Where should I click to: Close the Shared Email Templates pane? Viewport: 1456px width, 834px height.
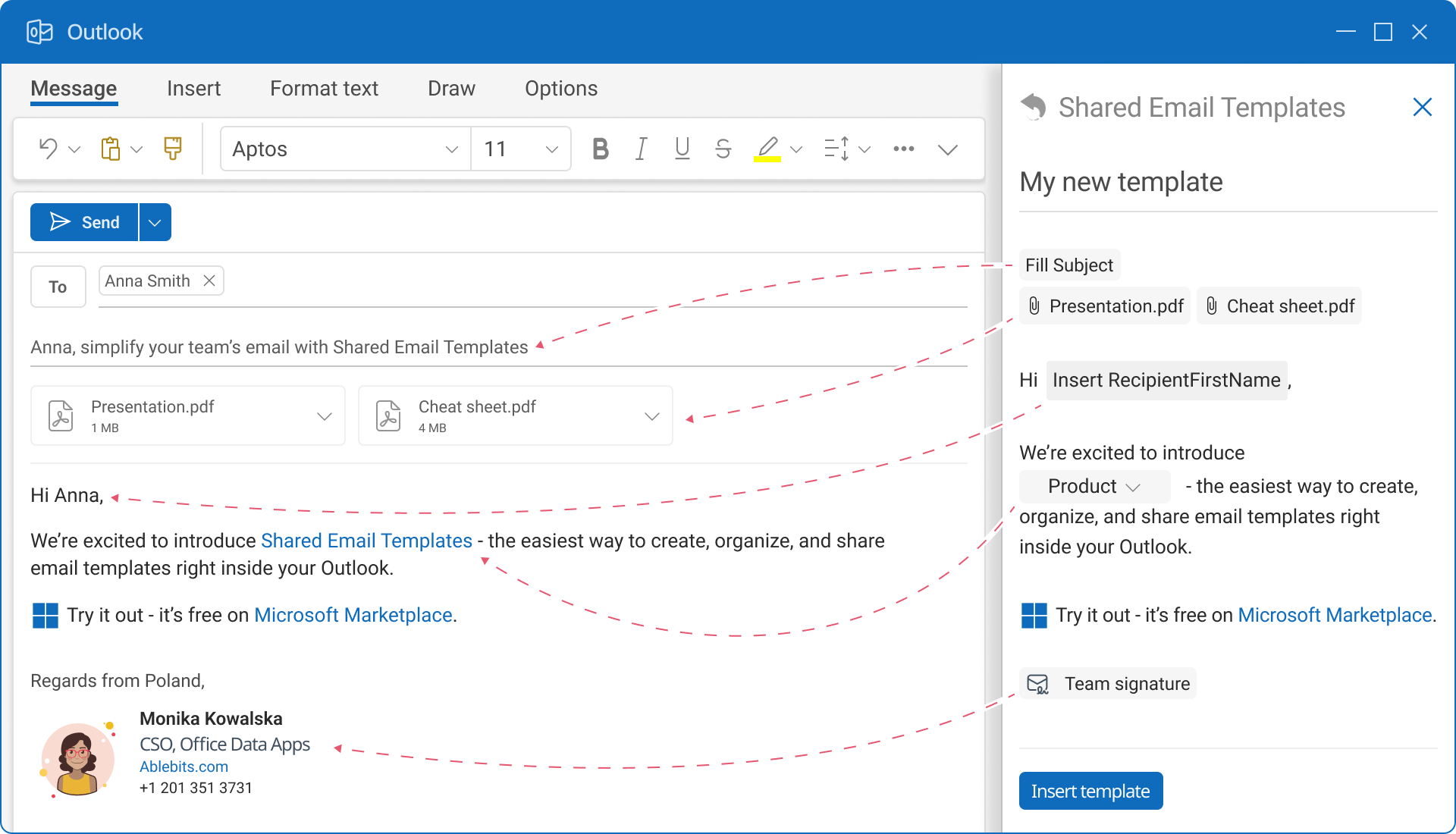click(1422, 107)
